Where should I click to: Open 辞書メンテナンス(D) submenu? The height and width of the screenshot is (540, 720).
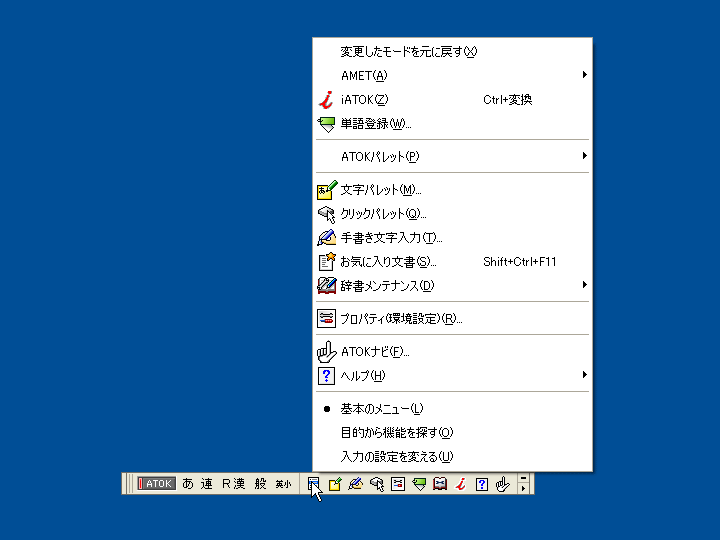pyautogui.click(x=452, y=286)
